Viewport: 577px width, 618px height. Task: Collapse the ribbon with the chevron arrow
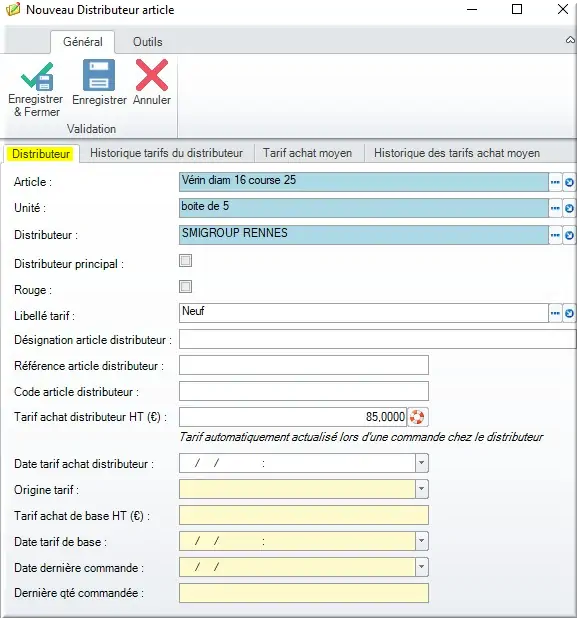click(x=570, y=40)
